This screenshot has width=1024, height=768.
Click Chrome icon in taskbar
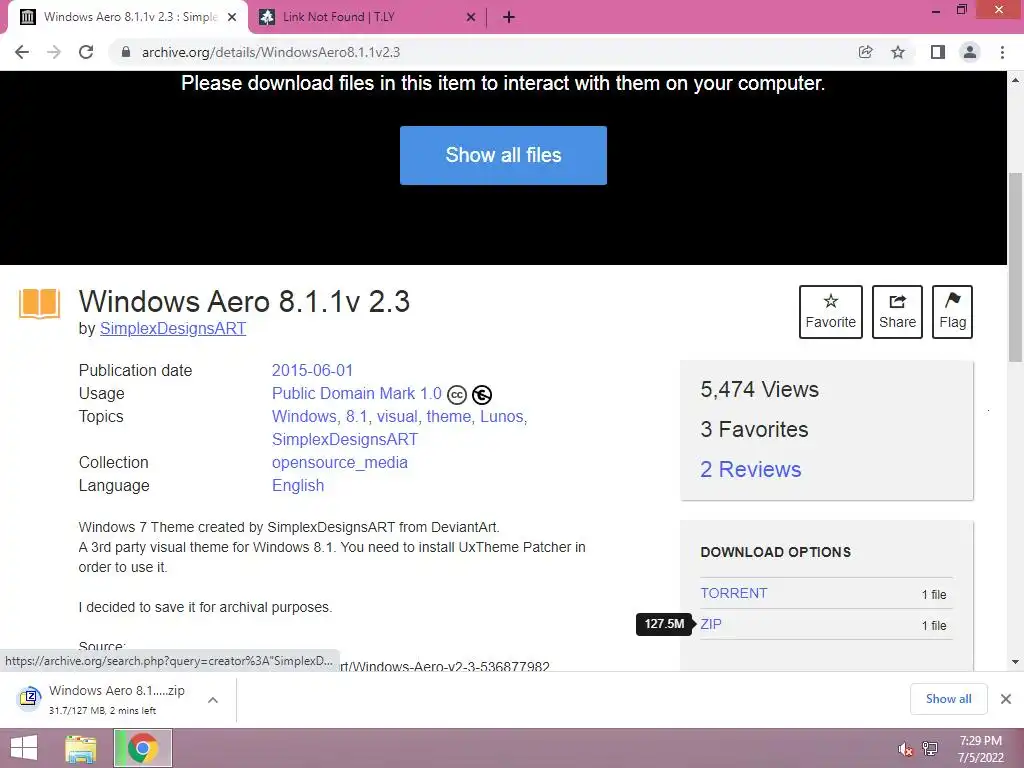tap(143, 748)
